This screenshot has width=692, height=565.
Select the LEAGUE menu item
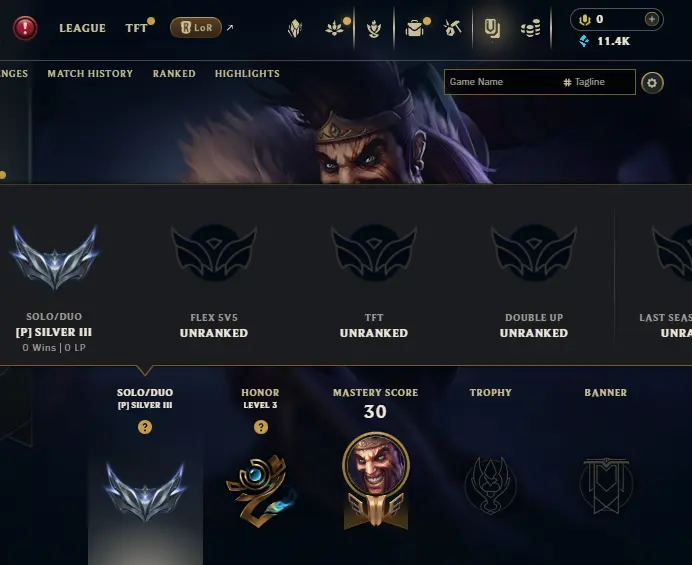pyautogui.click(x=83, y=28)
